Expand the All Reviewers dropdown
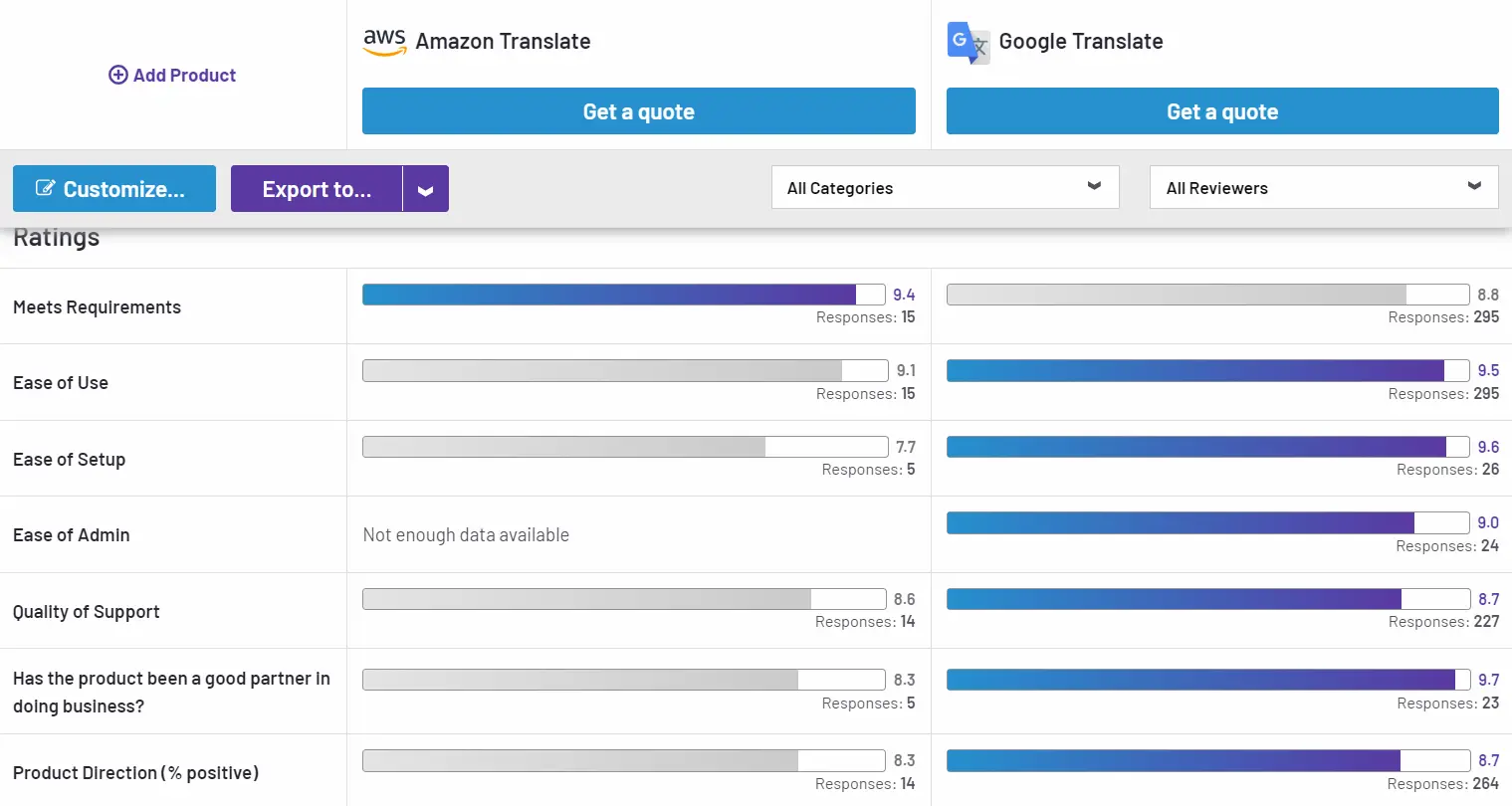This screenshot has width=1512, height=806. [1323, 188]
